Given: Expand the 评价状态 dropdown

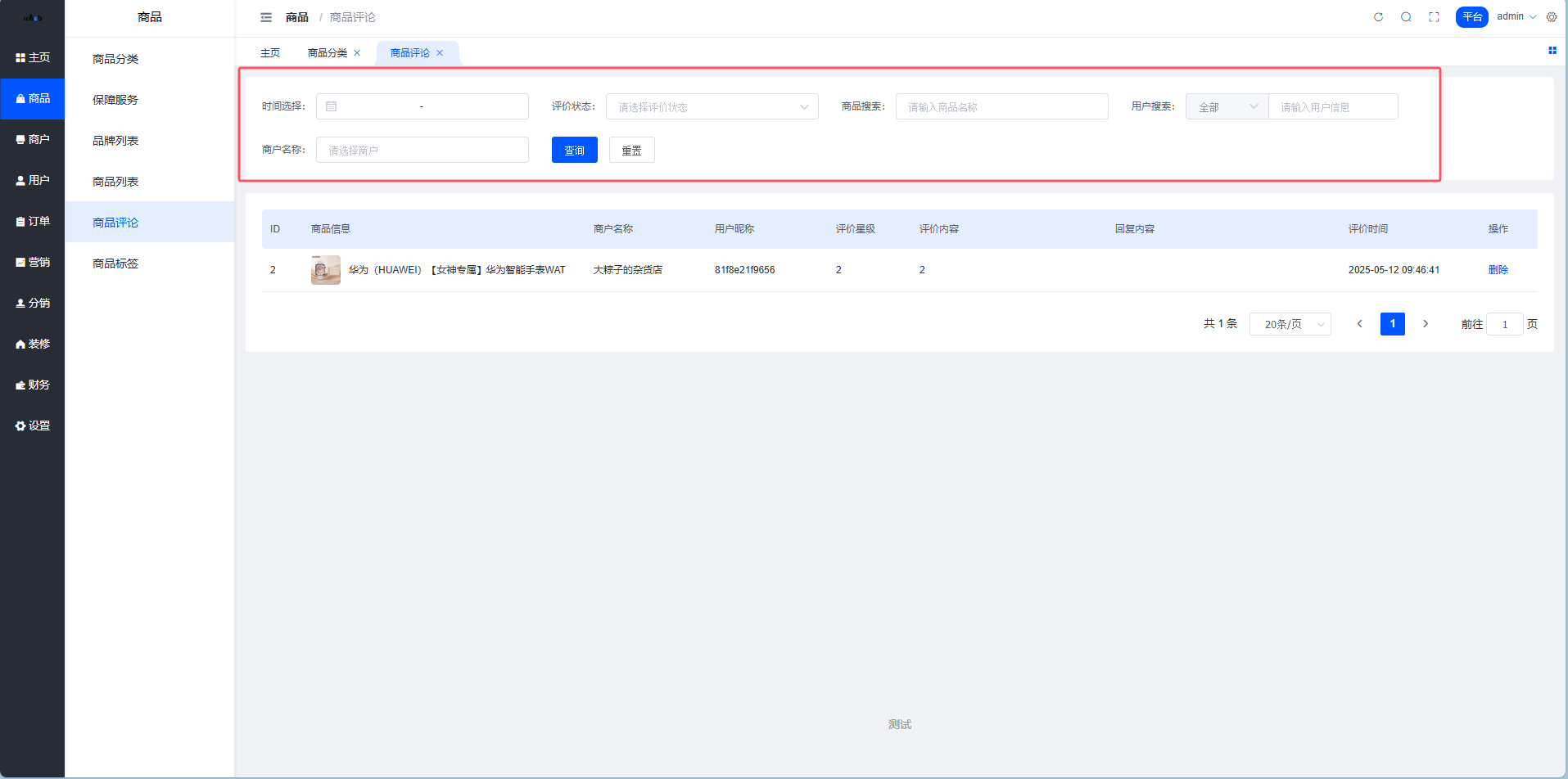Looking at the screenshot, I should [712, 106].
